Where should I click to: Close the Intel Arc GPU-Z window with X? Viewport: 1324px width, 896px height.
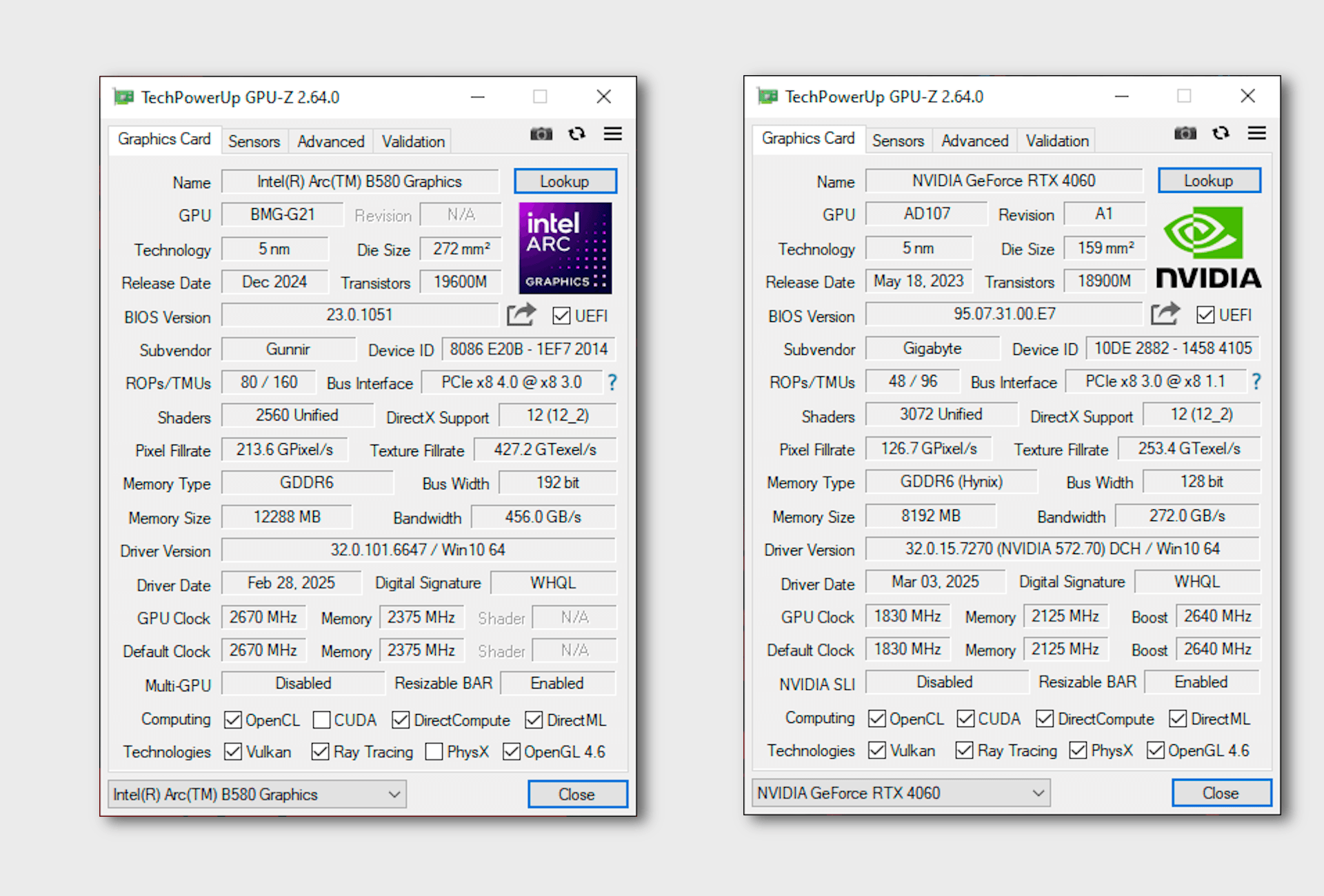point(604,96)
